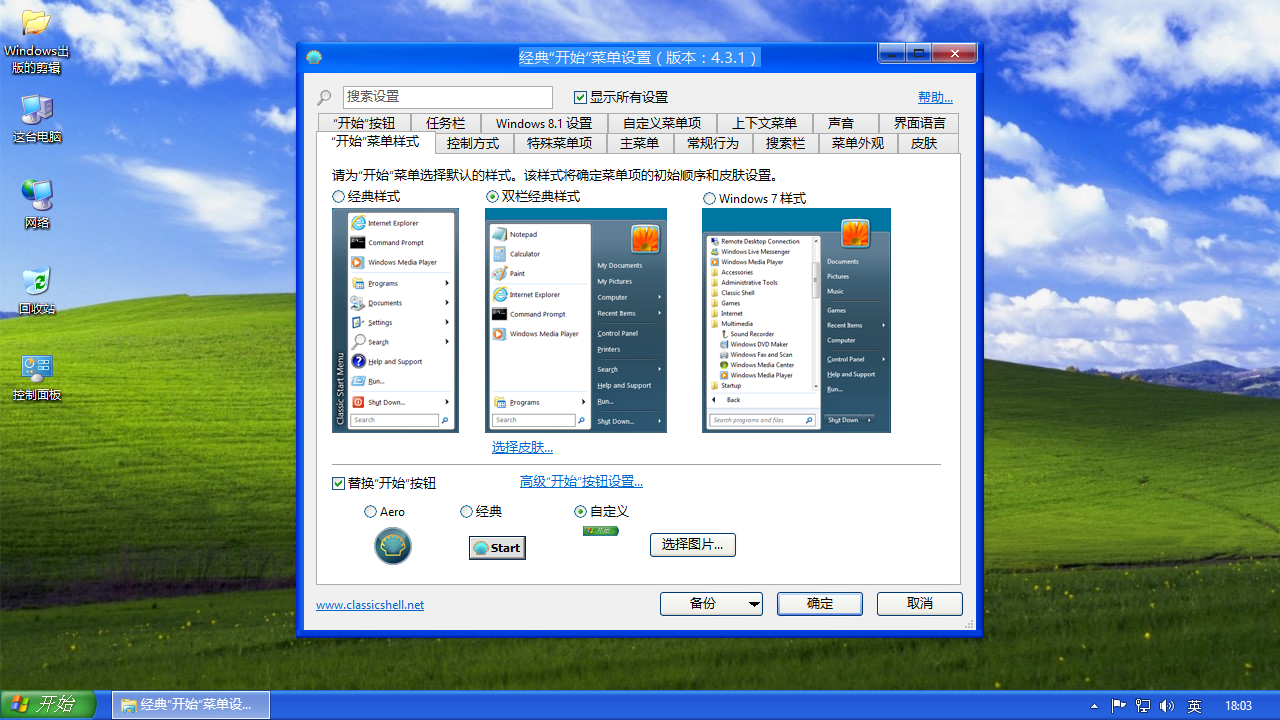This screenshot has width=1280, height=720.
Task: Open 网络 desktop icon
Action: (x=37, y=204)
